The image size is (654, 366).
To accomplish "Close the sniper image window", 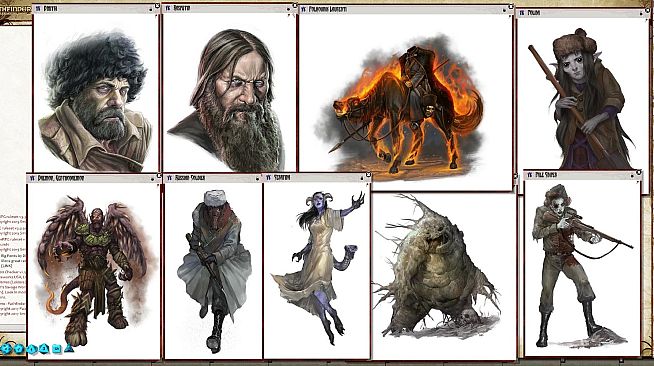I will pos(638,172).
